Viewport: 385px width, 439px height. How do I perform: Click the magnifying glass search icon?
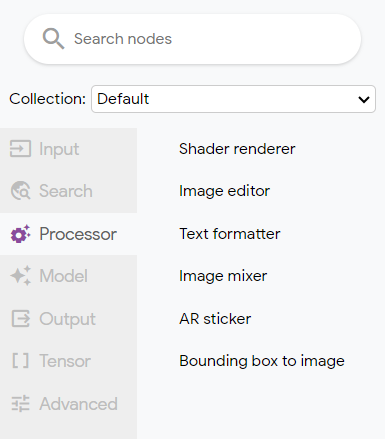(x=53, y=39)
